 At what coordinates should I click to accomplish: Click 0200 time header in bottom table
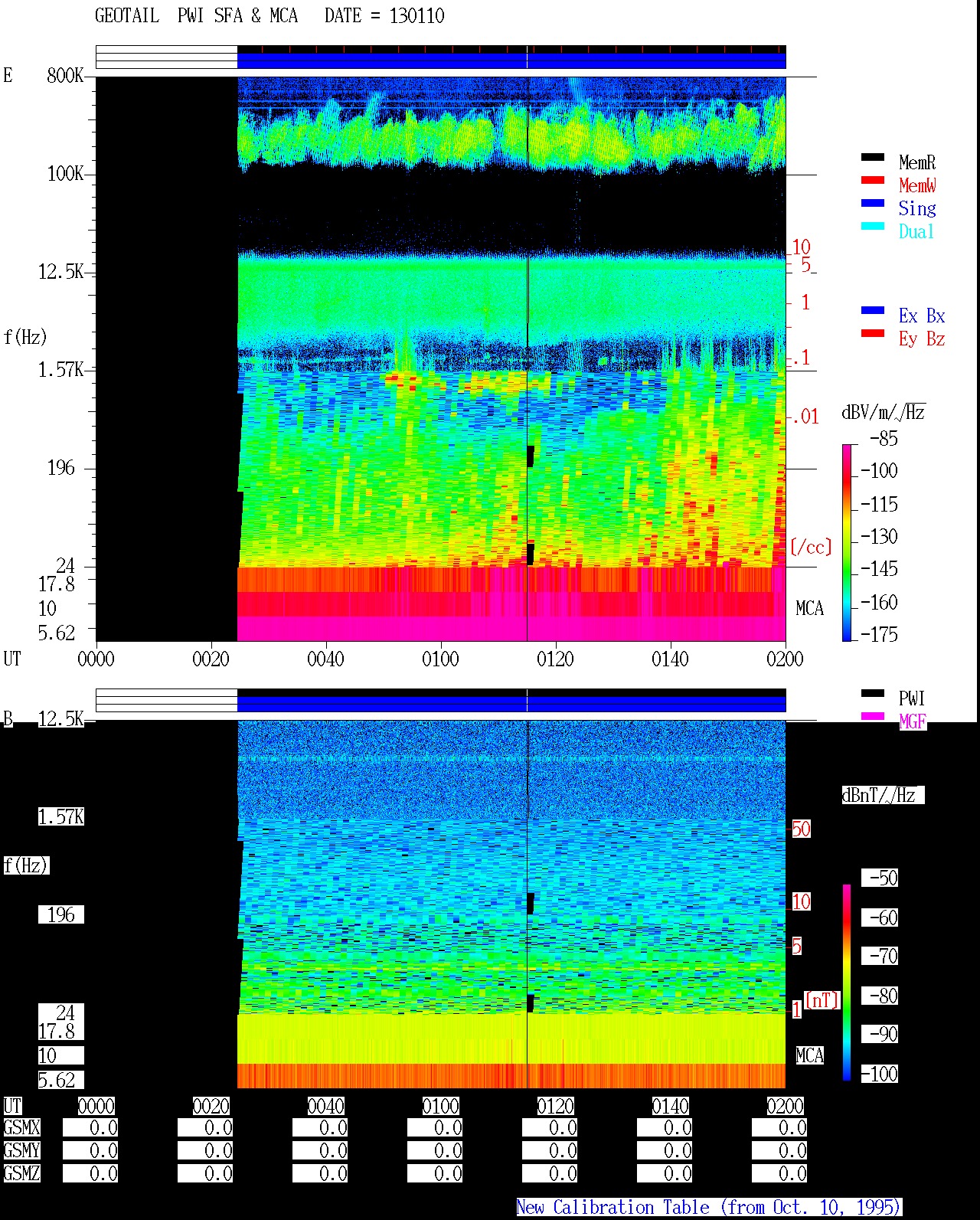(x=785, y=1106)
